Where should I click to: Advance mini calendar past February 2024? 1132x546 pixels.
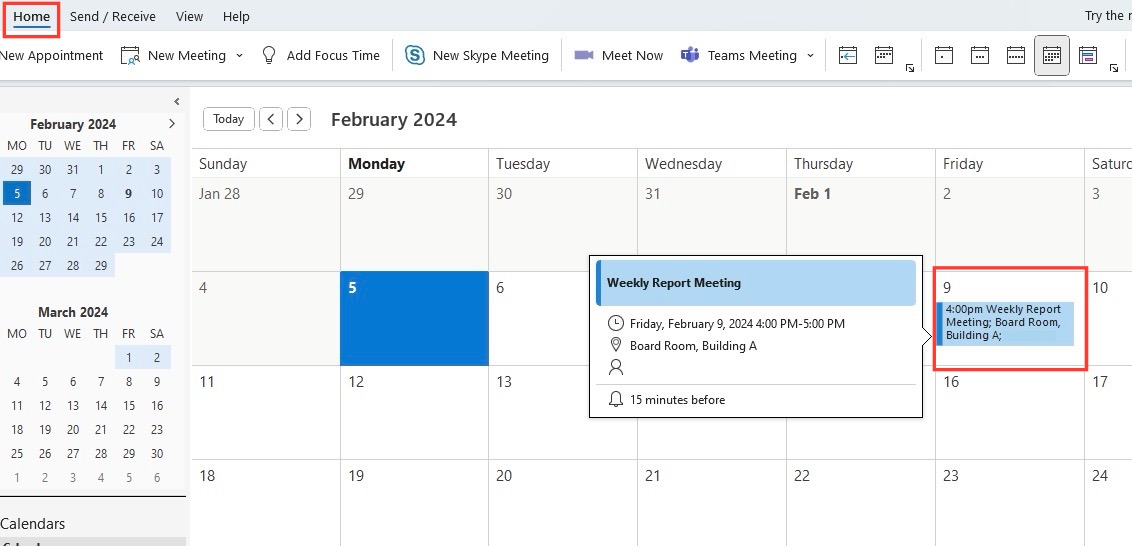click(x=172, y=124)
